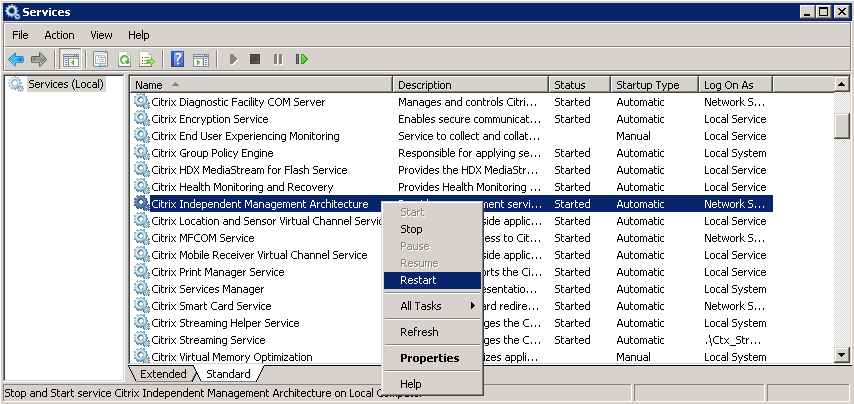854x404 pixels.
Task: Click the Refresh toolbar icon
Action: (125, 59)
